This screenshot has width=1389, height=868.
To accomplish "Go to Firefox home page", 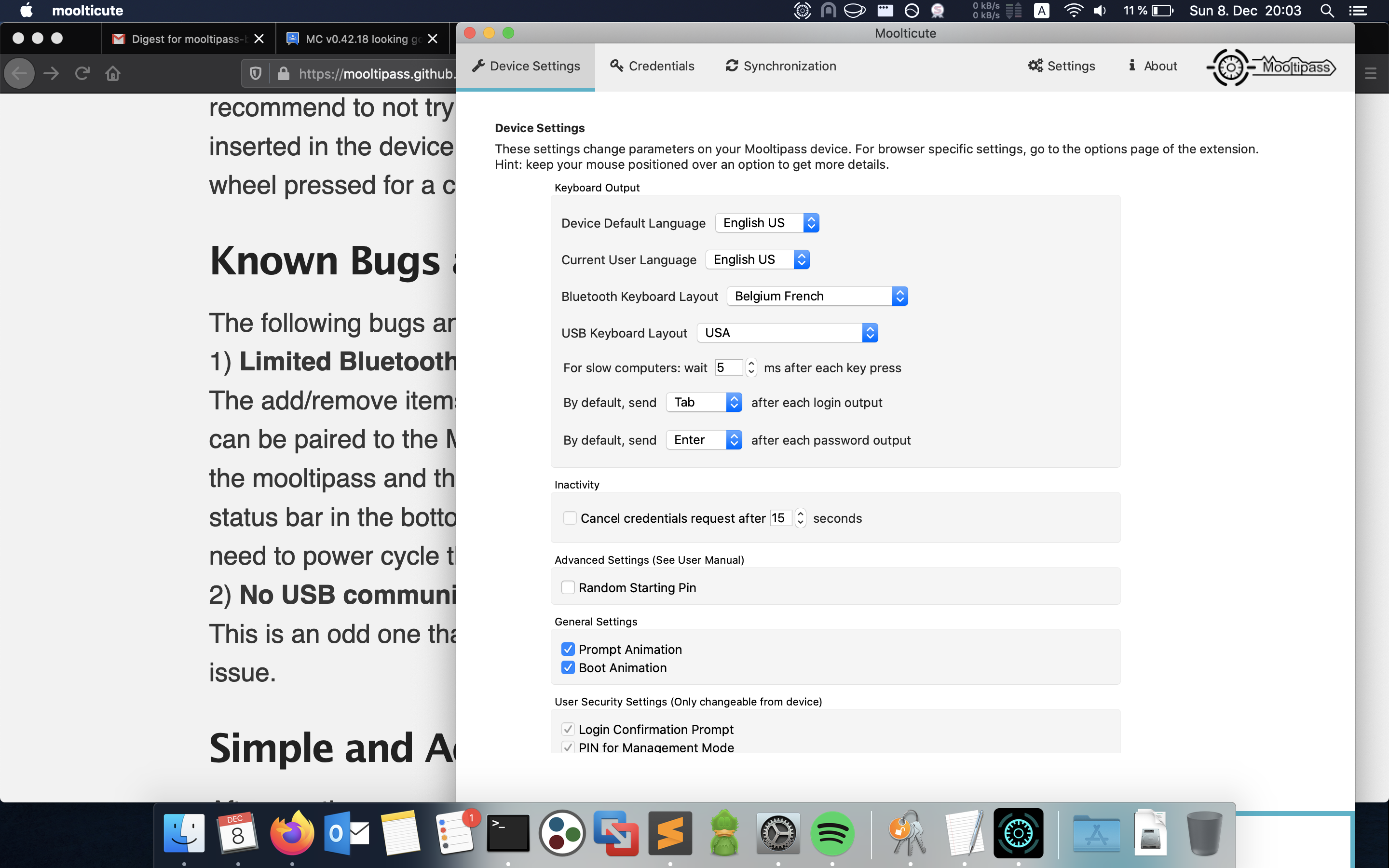I will tap(113, 73).
